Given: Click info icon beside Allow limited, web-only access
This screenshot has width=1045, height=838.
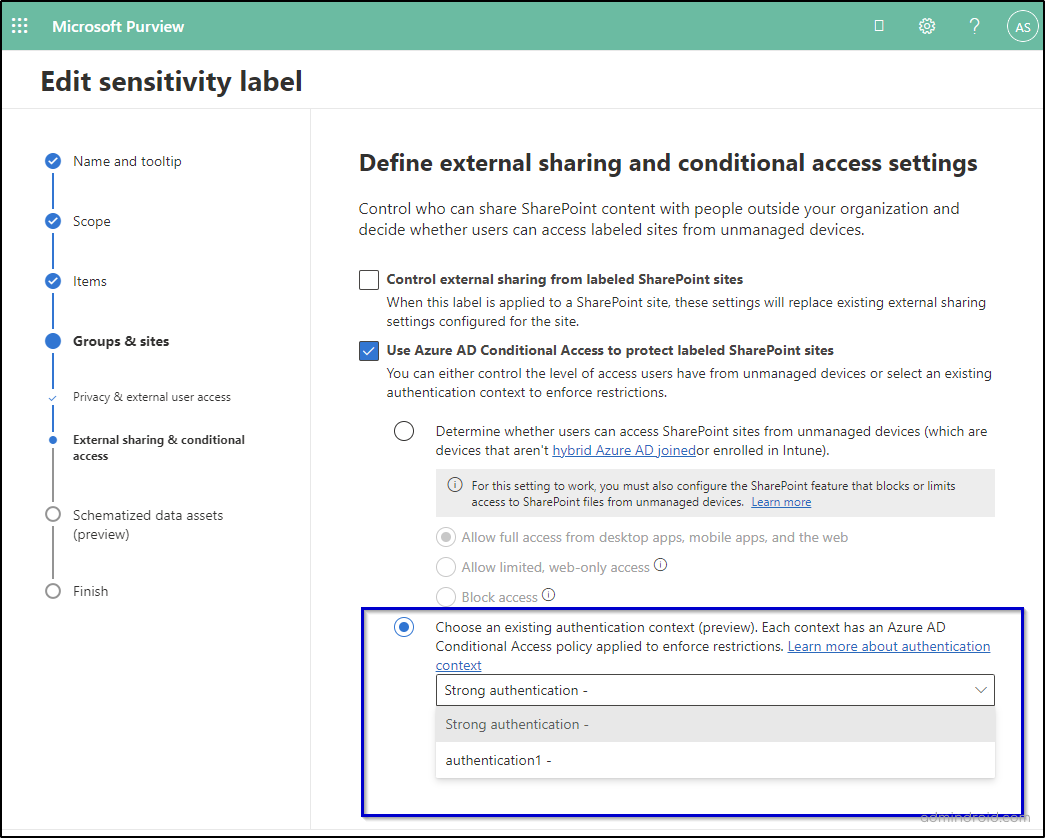Looking at the screenshot, I should (x=660, y=565).
